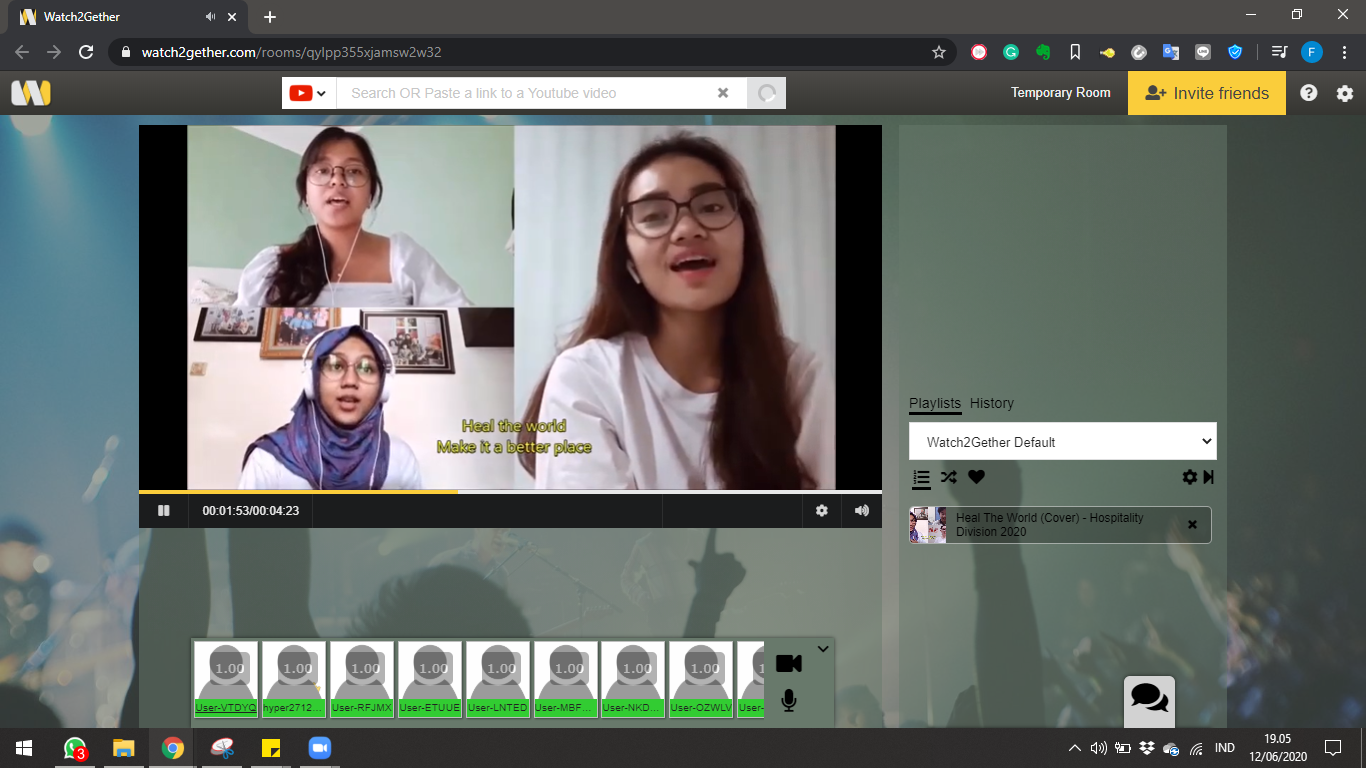Open the chat bubble panel
This screenshot has width=1366, height=768.
pos(1149,698)
